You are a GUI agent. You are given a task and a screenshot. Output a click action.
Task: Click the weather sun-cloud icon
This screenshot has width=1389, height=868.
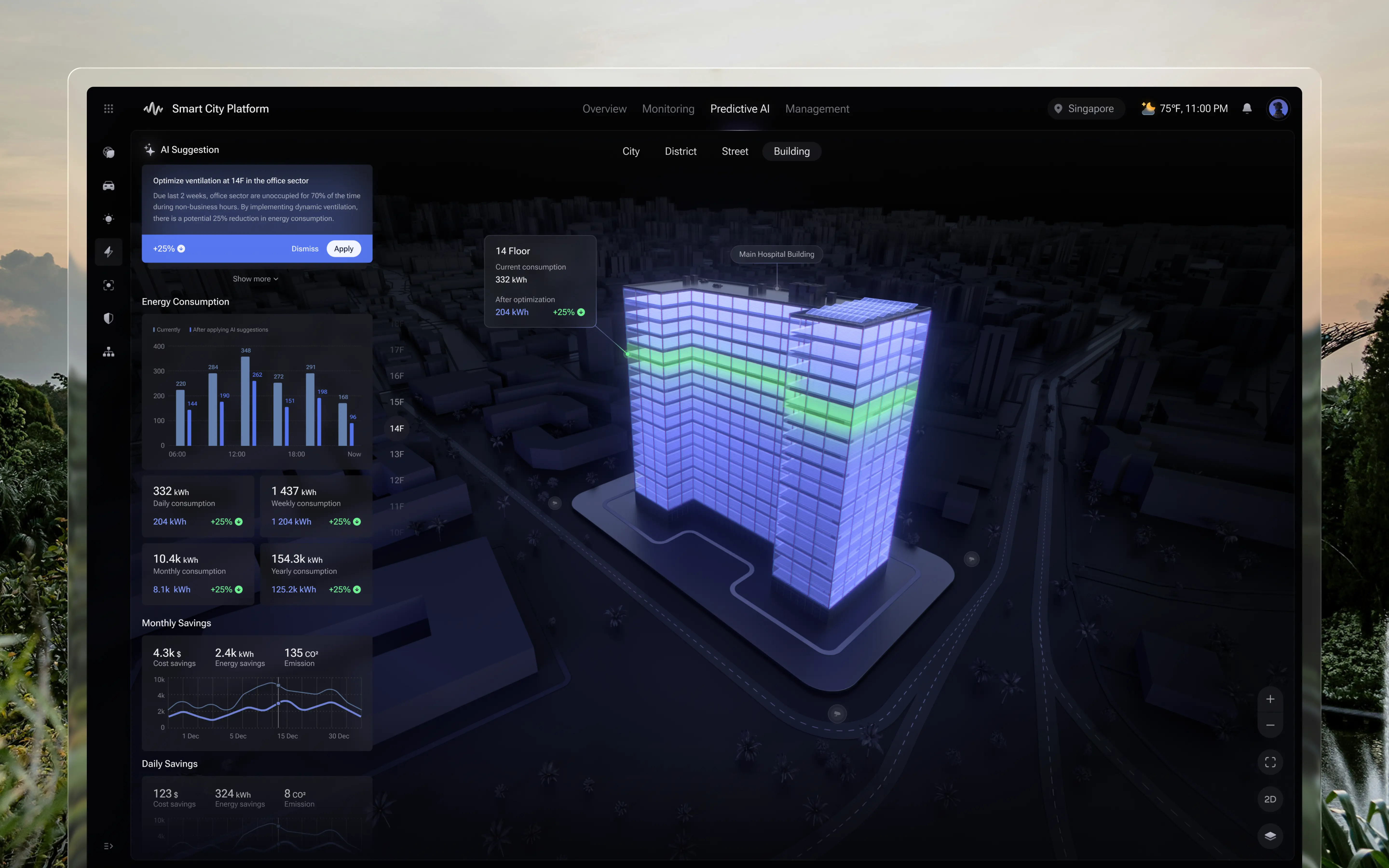[1148, 108]
